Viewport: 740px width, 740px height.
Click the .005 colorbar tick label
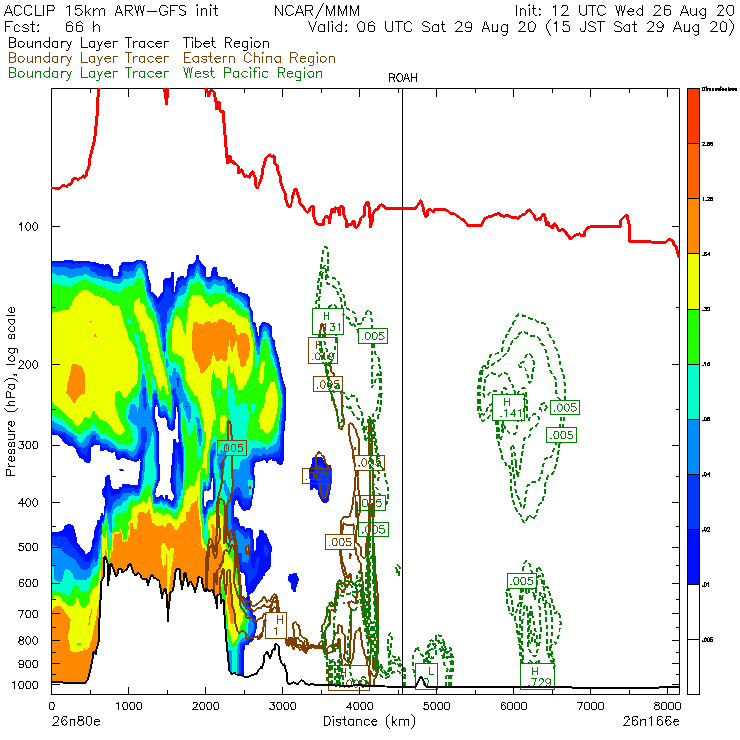tap(707, 640)
